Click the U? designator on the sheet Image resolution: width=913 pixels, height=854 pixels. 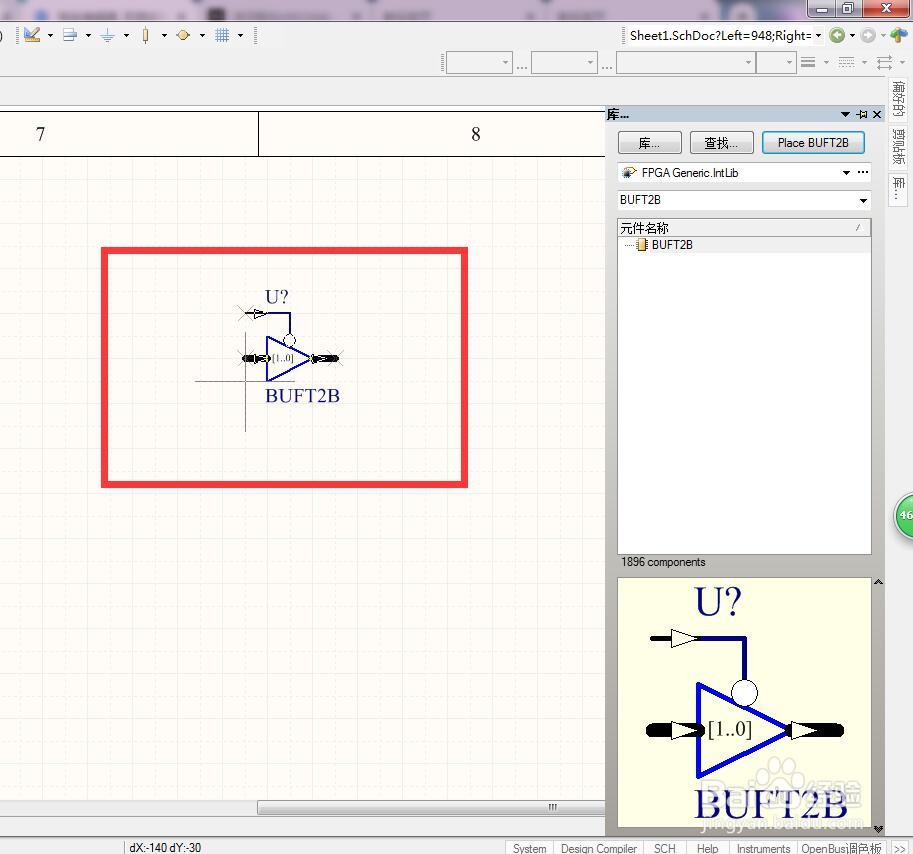click(277, 297)
